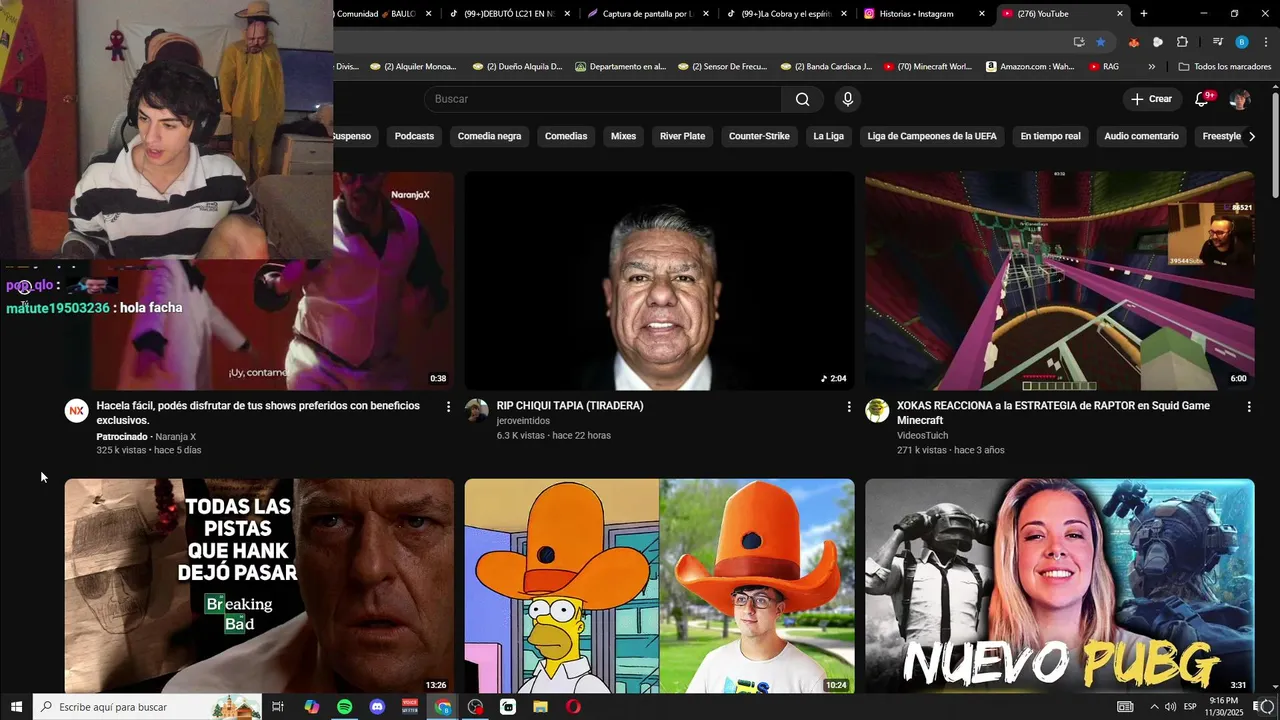1280x720 pixels.
Task: Filter feed by the Comedias chip
Action: [x=566, y=136]
